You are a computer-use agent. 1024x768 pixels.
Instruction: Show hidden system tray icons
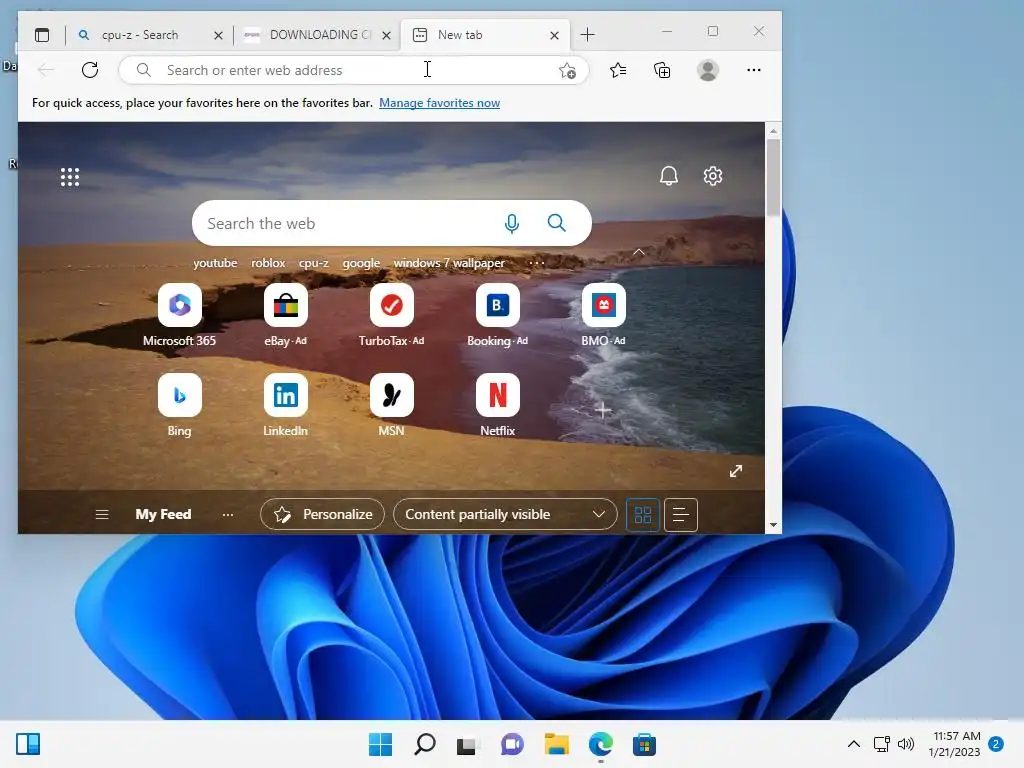click(853, 744)
